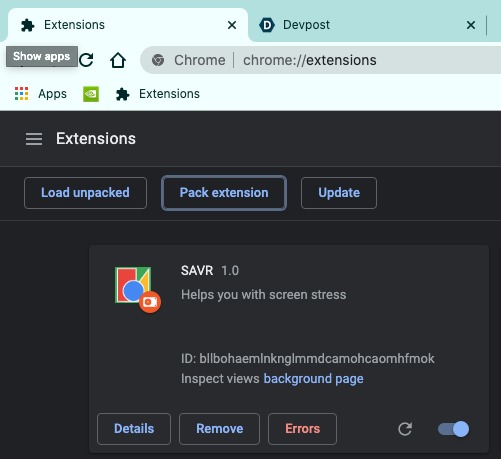Close the Extensions tab
This screenshot has width=501, height=459.
tap(232, 25)
